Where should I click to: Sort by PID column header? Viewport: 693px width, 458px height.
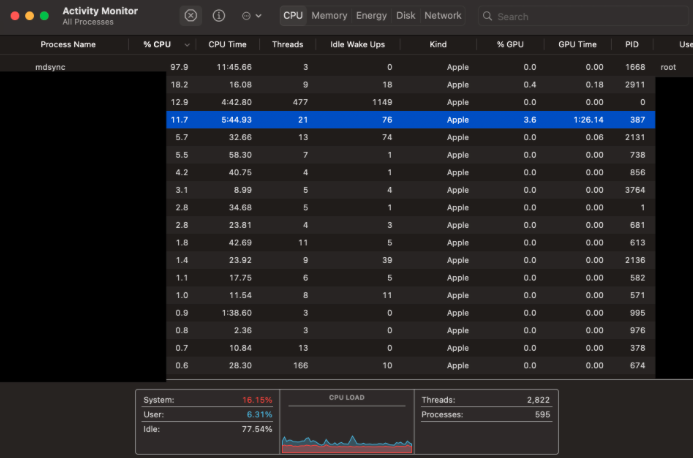[632, 44]
